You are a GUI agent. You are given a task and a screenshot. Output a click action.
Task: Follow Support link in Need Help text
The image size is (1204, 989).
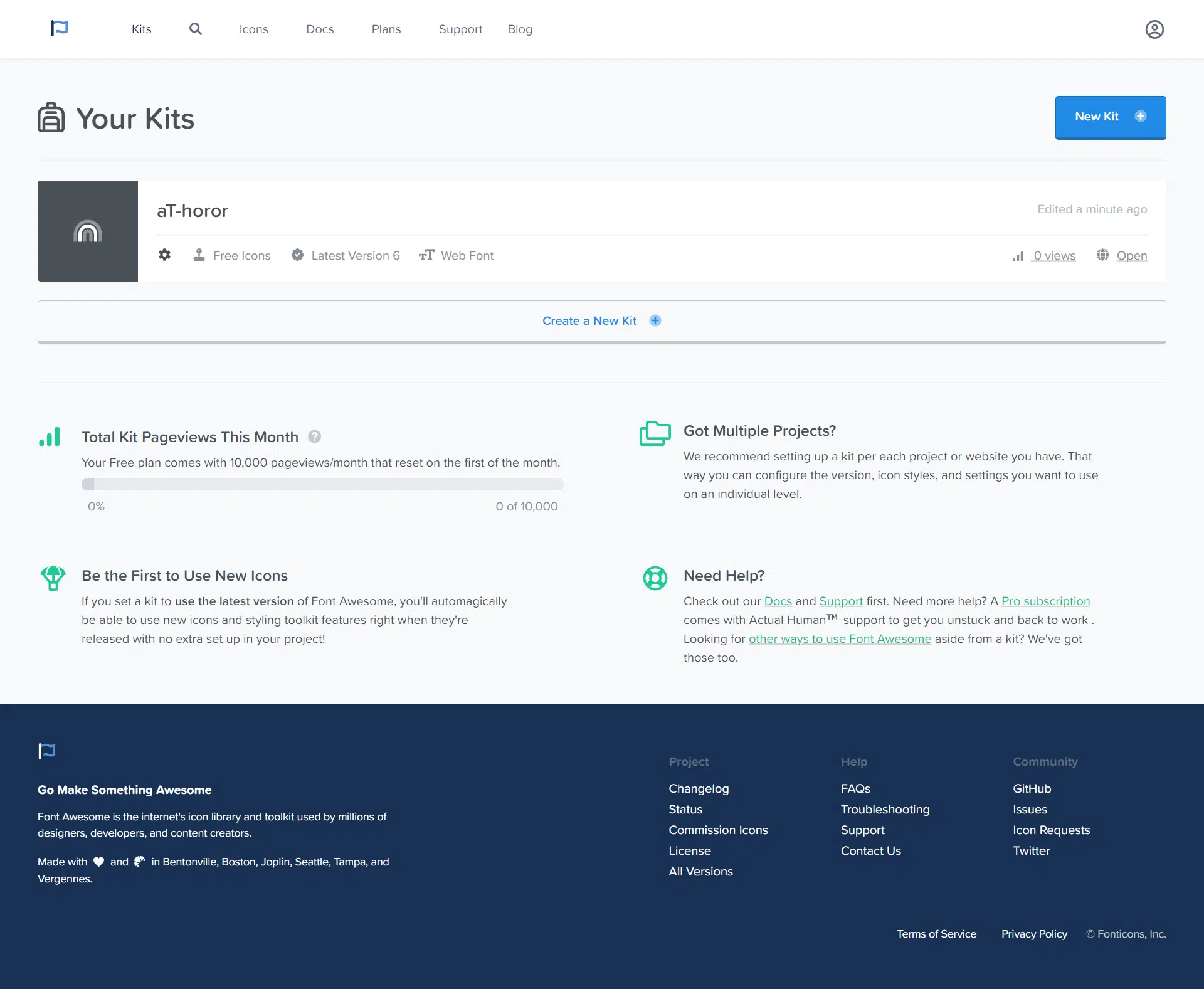(841, 601)
